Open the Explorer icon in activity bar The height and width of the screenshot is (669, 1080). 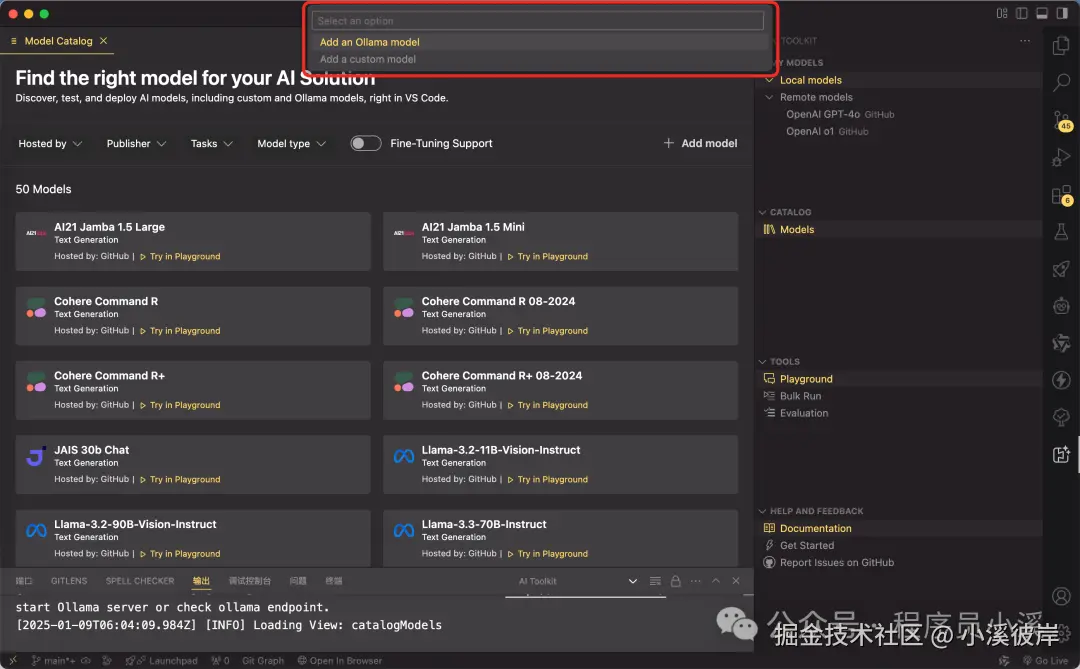(x=1061, y=46)
